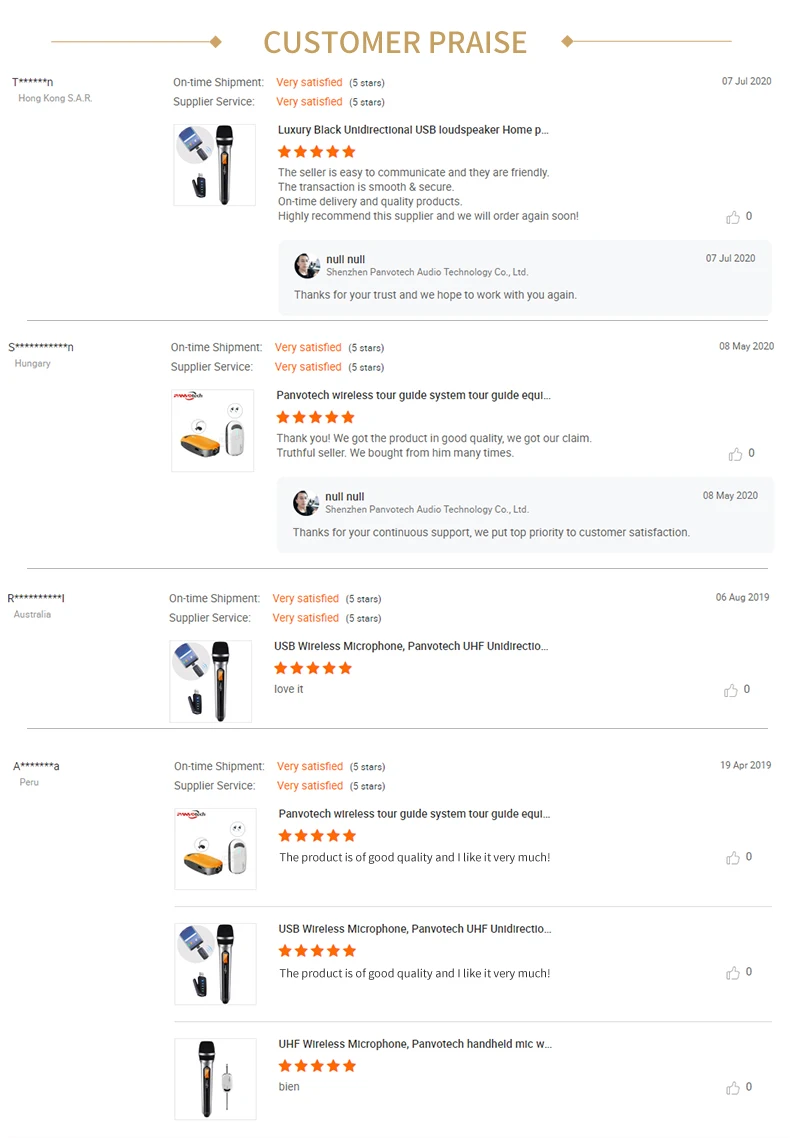Viewport: 790px width, 1138px height.
Task: Thumbs-up the 'bien' review
Action: [733, 1088]
